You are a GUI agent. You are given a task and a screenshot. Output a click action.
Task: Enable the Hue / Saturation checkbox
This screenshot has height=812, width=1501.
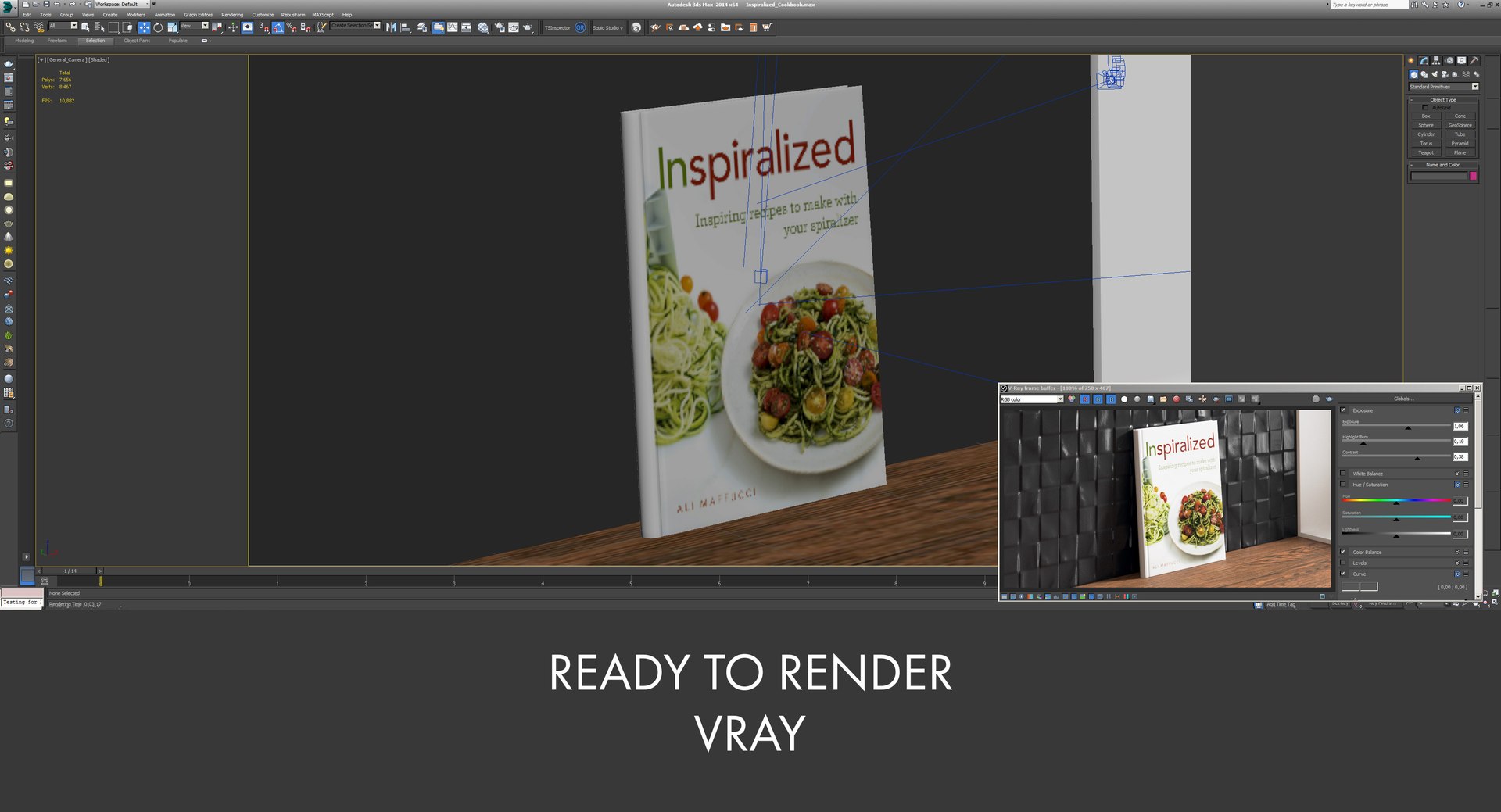point(1343,485)
